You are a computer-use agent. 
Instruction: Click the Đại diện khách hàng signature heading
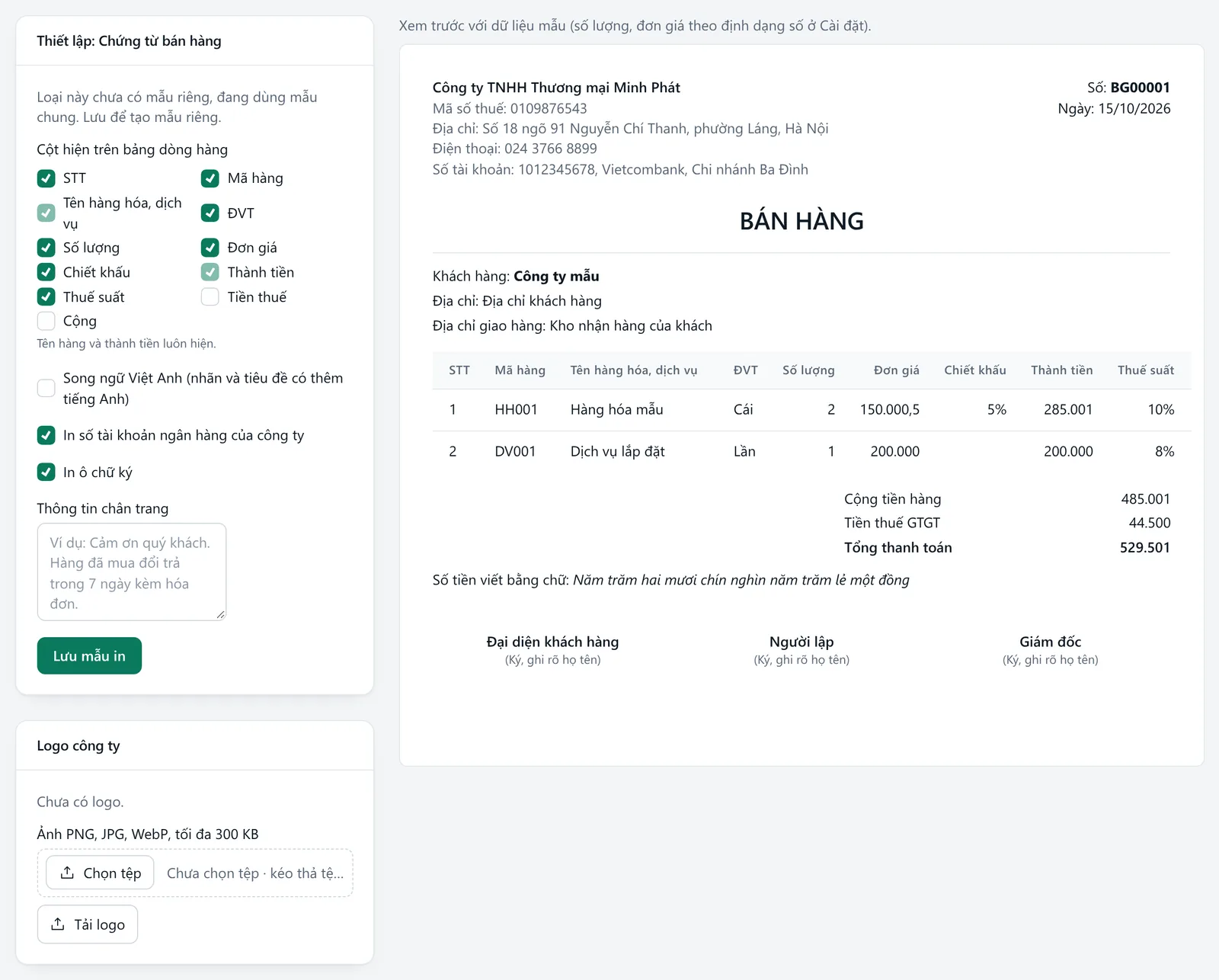pyautogui.click(x=552, y=642)
